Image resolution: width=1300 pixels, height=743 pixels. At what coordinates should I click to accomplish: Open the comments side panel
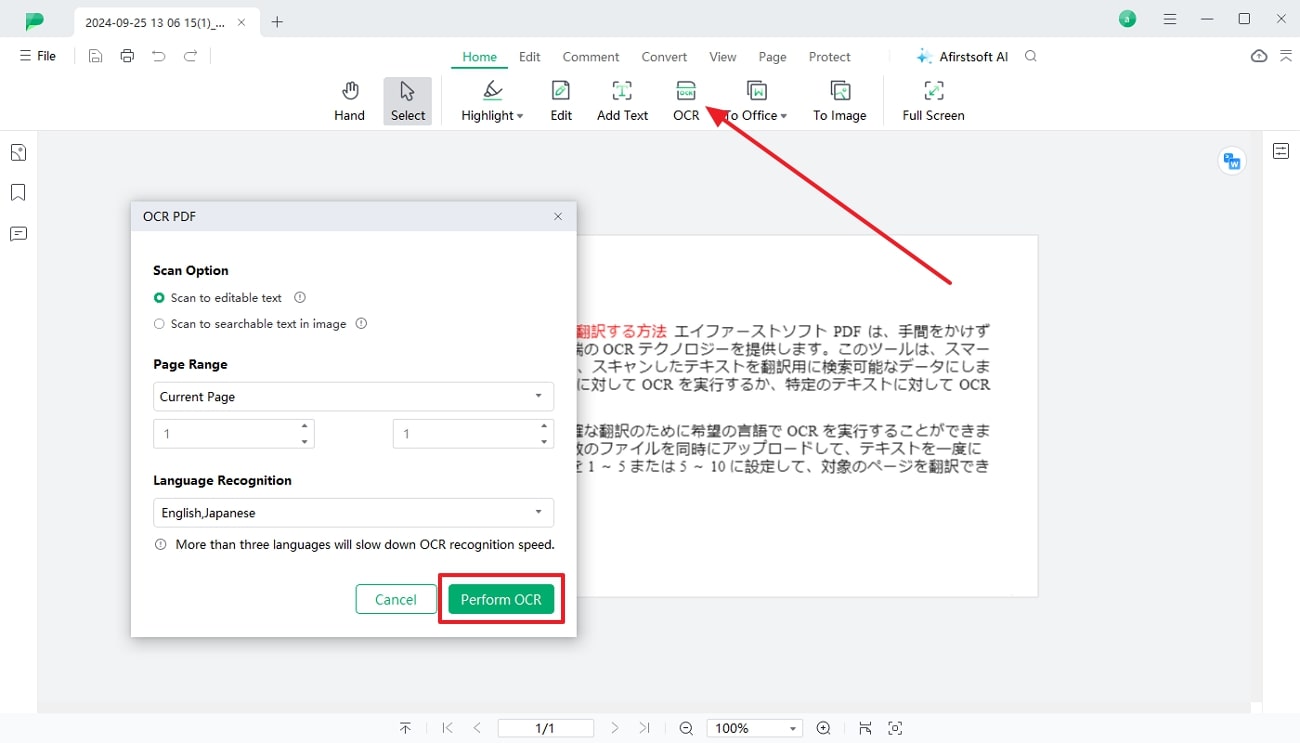18,233
